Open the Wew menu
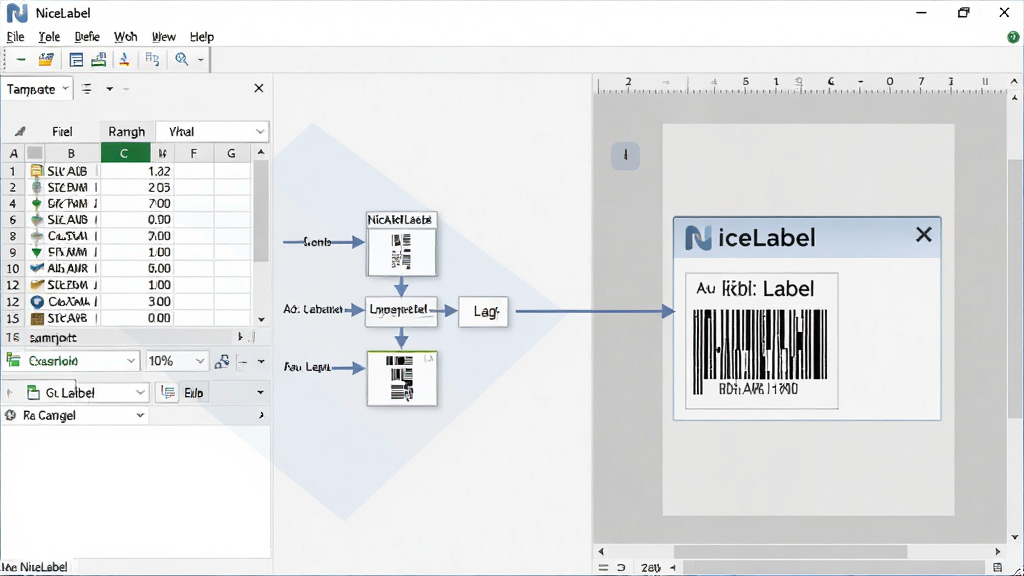 [x=164, y=37]
